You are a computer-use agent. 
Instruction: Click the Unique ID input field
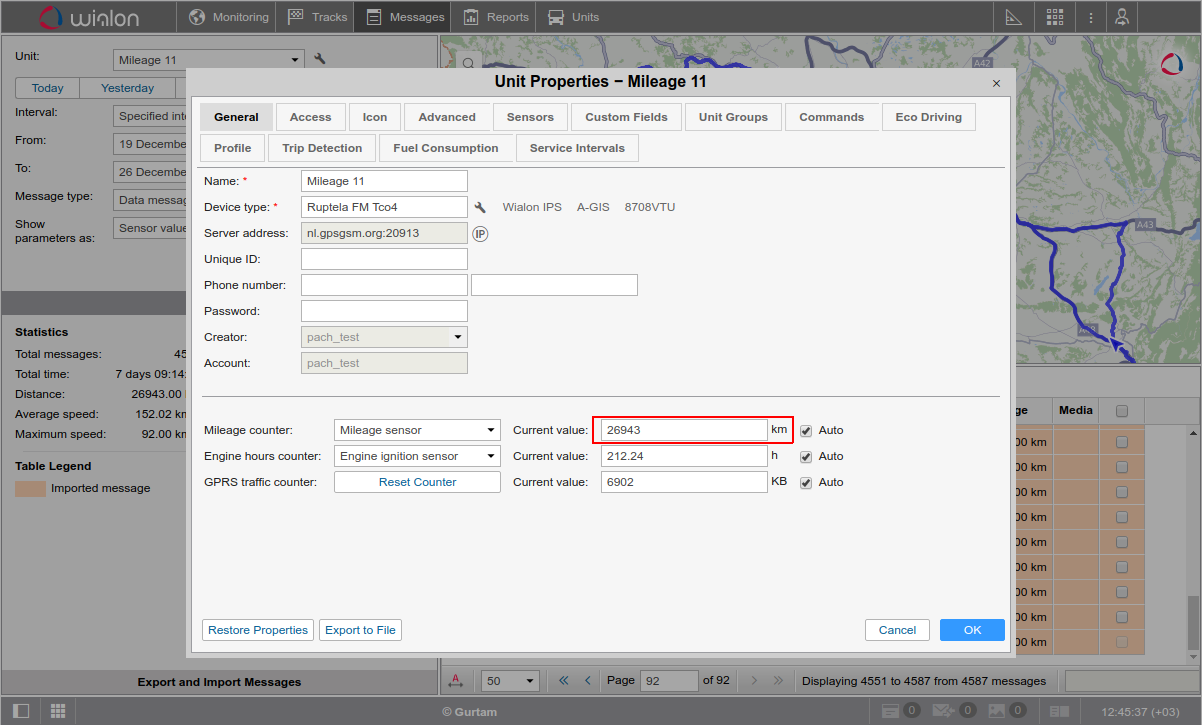click(x=384, y=259)
